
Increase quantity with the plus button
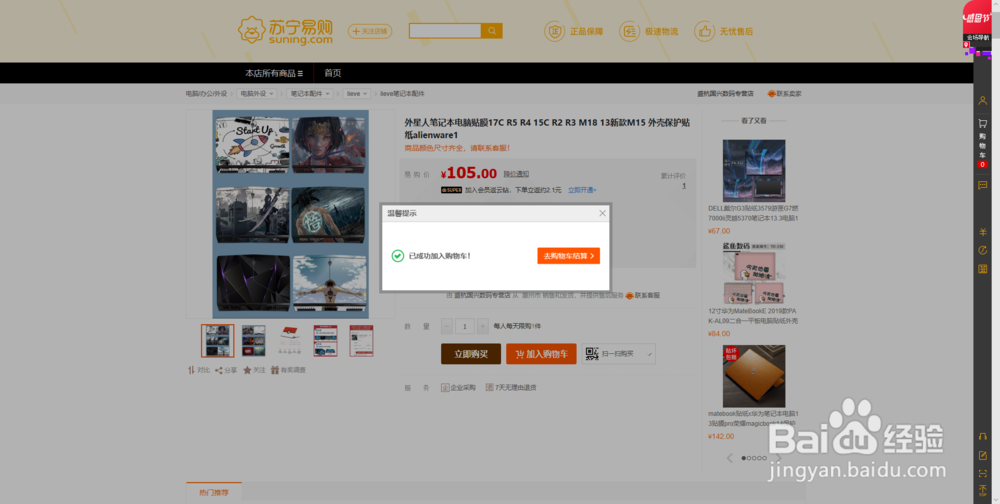tap(483, 326)
